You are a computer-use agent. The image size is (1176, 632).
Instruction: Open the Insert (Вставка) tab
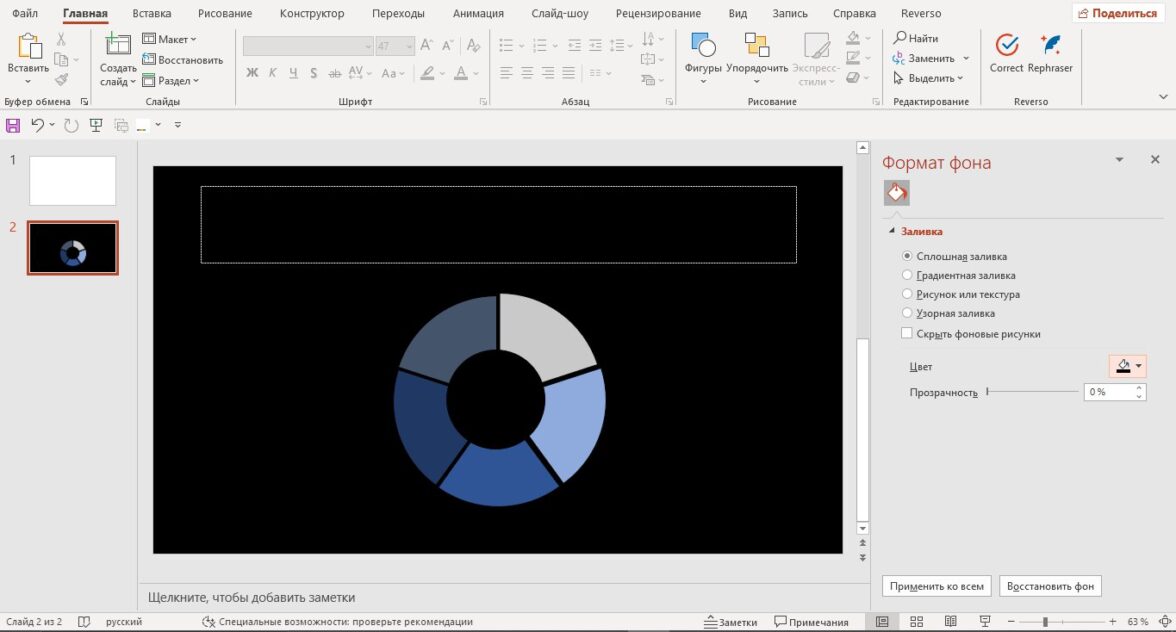point(151,14)
